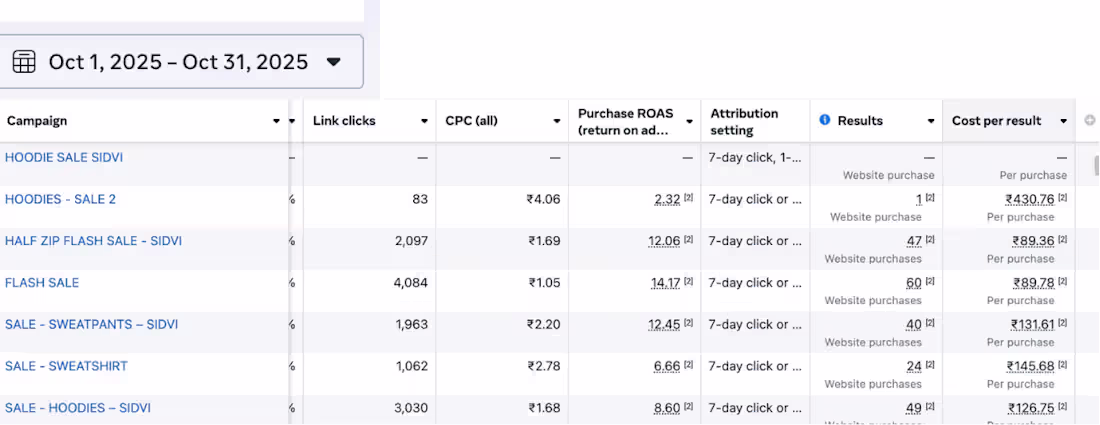Viewport: 1100px width, 425px height.
Task: Click the 14.17 ROAS value for FLASH SALE
Action: 665,283
